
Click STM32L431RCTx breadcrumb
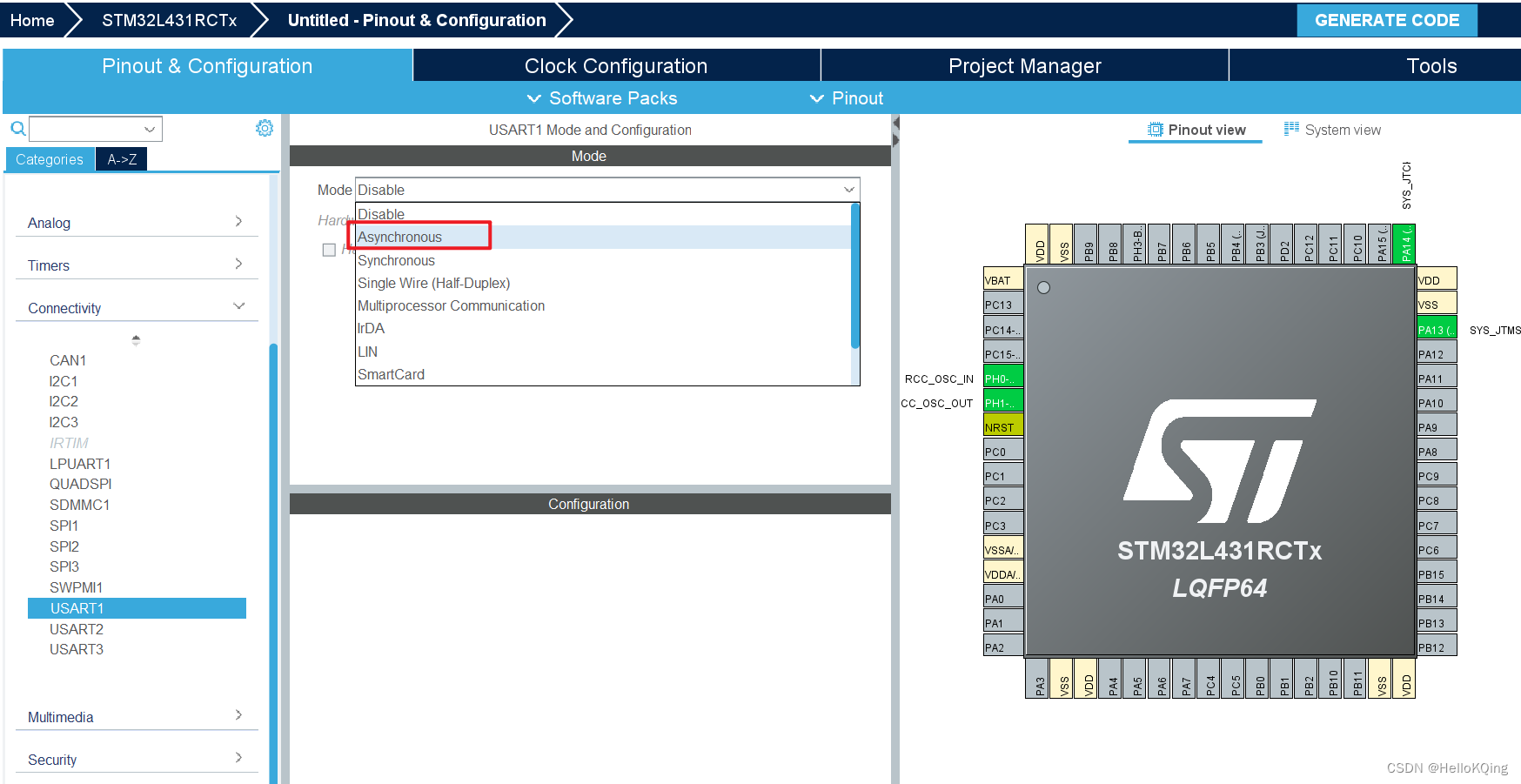click(x=170, y=20)
